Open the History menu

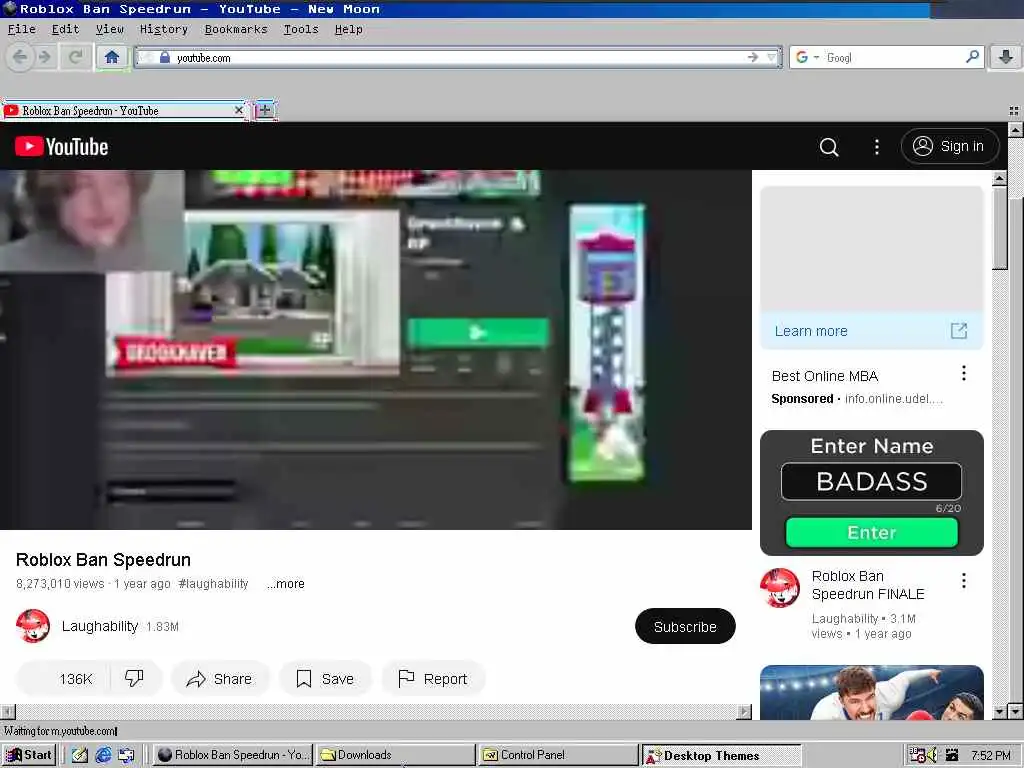(163, 29)
